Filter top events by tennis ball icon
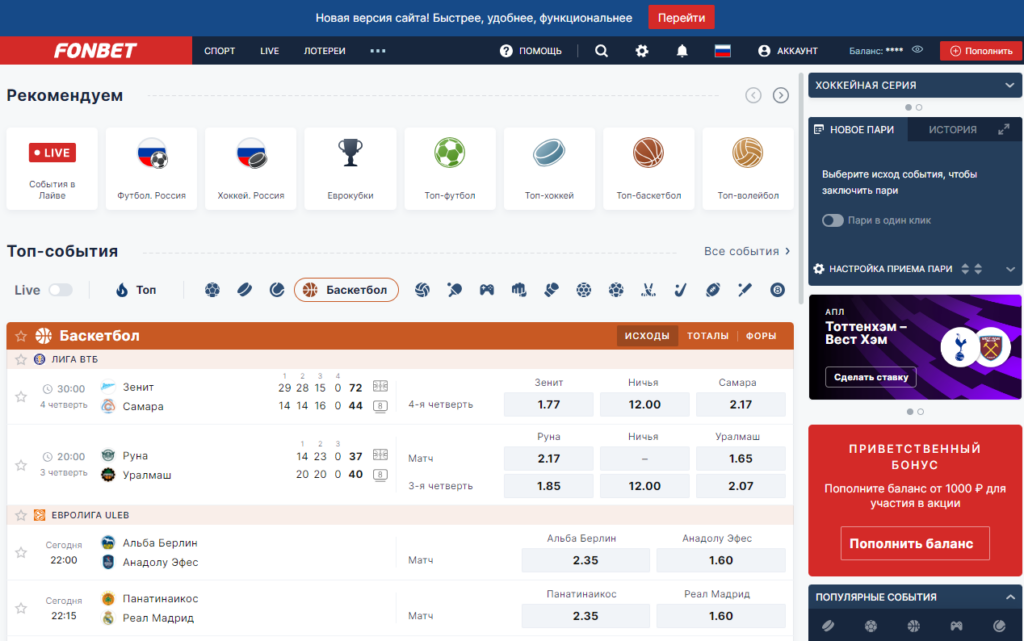The height and width of the screenshot is (641, 1024). tap(277, 290)
